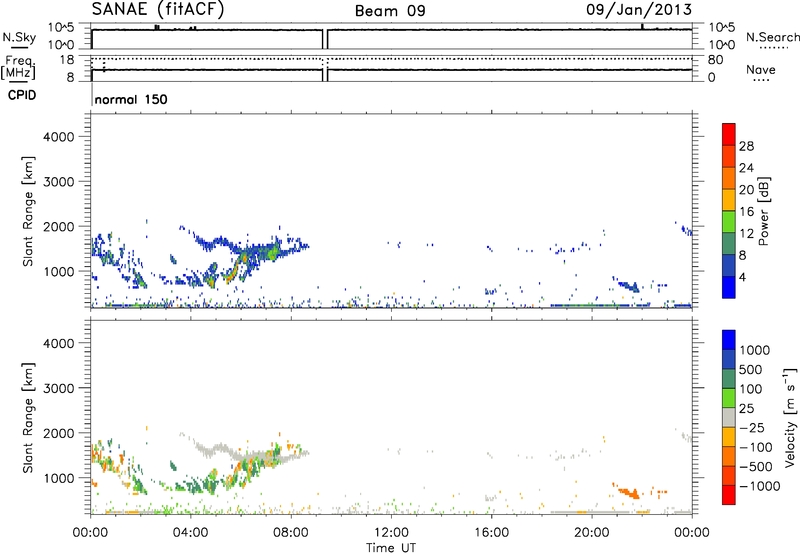Click the '16:00' time tick label
Screen dimensions: 800x554
coord(491,533)
